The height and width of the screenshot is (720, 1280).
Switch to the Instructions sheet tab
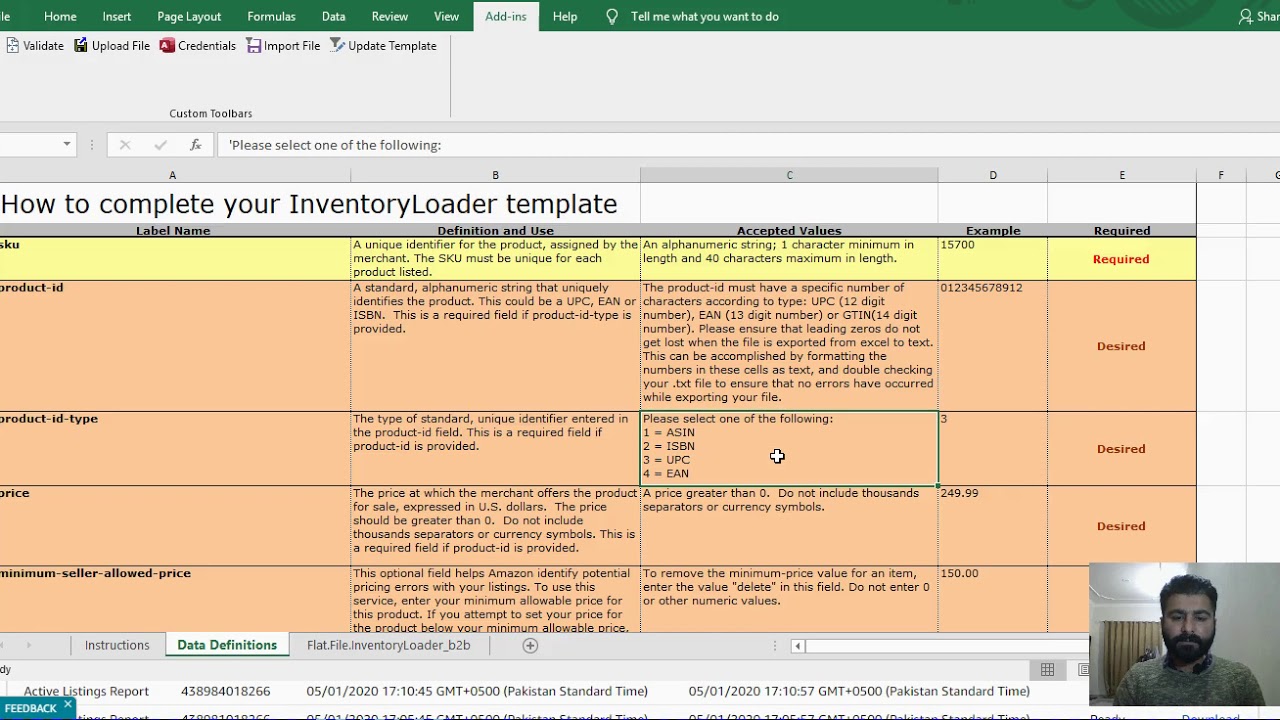(x=117, y=646)
